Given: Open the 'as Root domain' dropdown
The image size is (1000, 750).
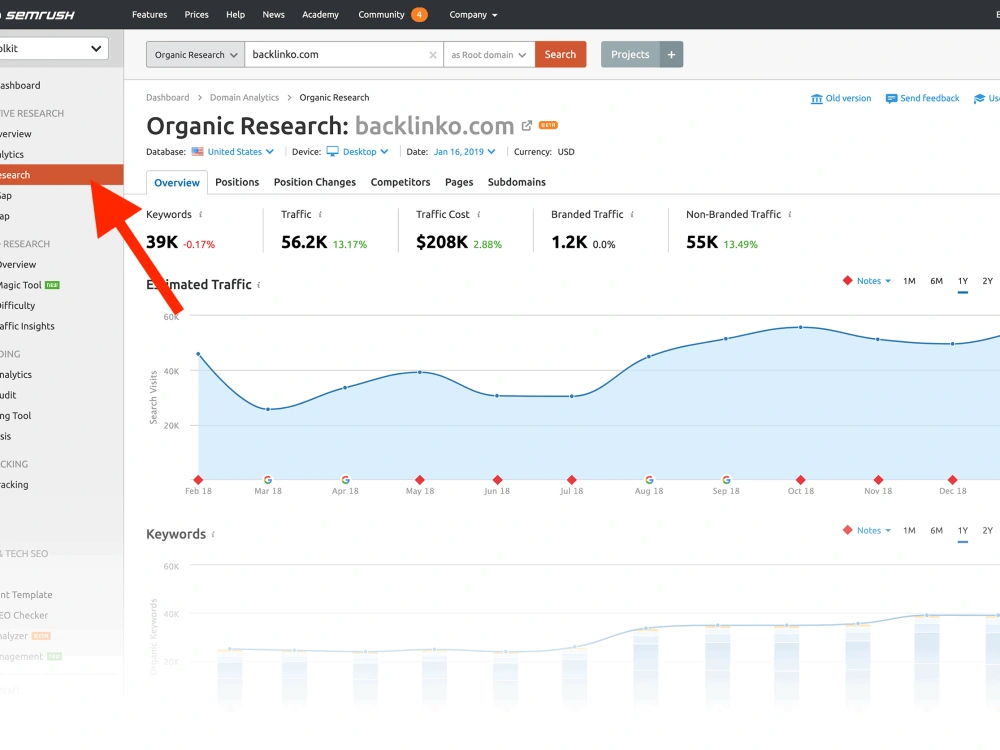Looking at the screenshot, I should point(489,54).
